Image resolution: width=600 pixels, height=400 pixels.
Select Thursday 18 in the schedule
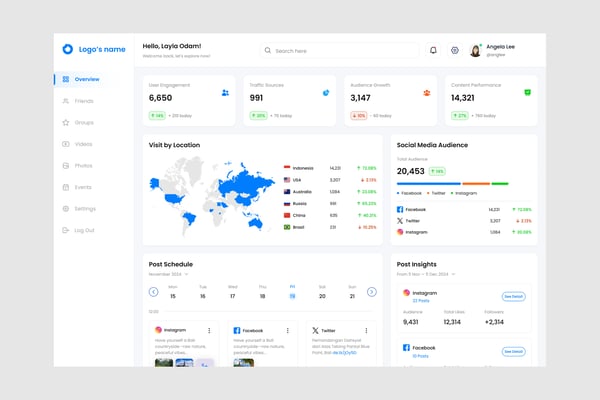262,292
